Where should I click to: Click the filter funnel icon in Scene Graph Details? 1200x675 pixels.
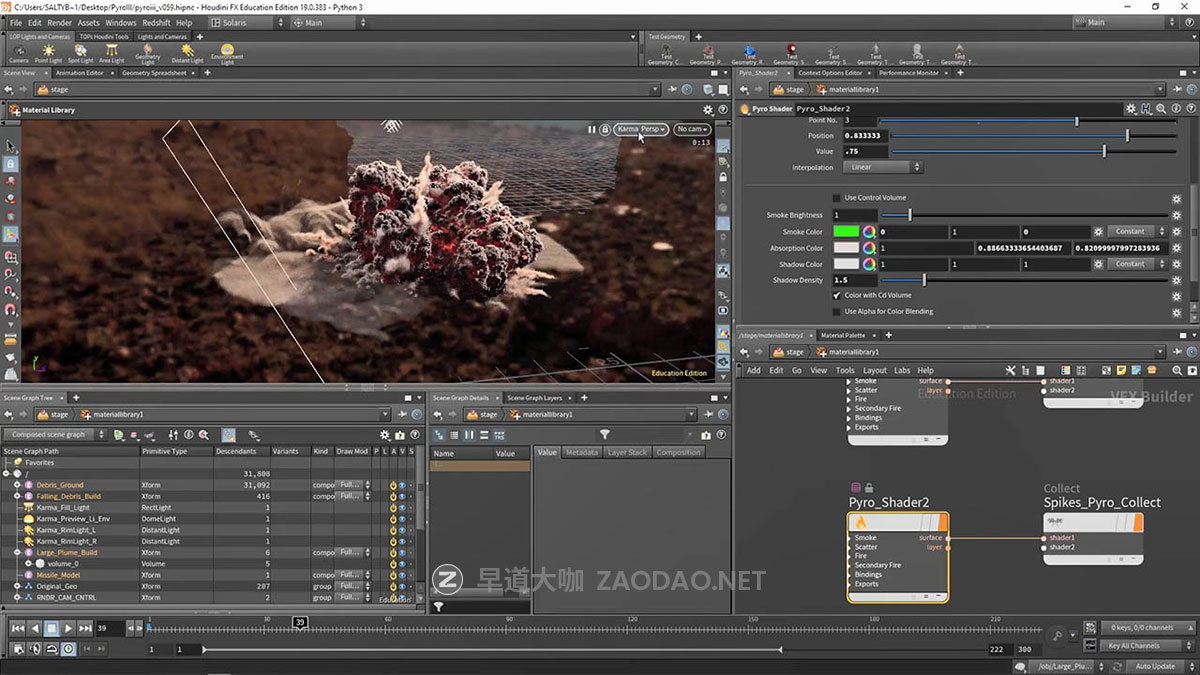[605, 435]
